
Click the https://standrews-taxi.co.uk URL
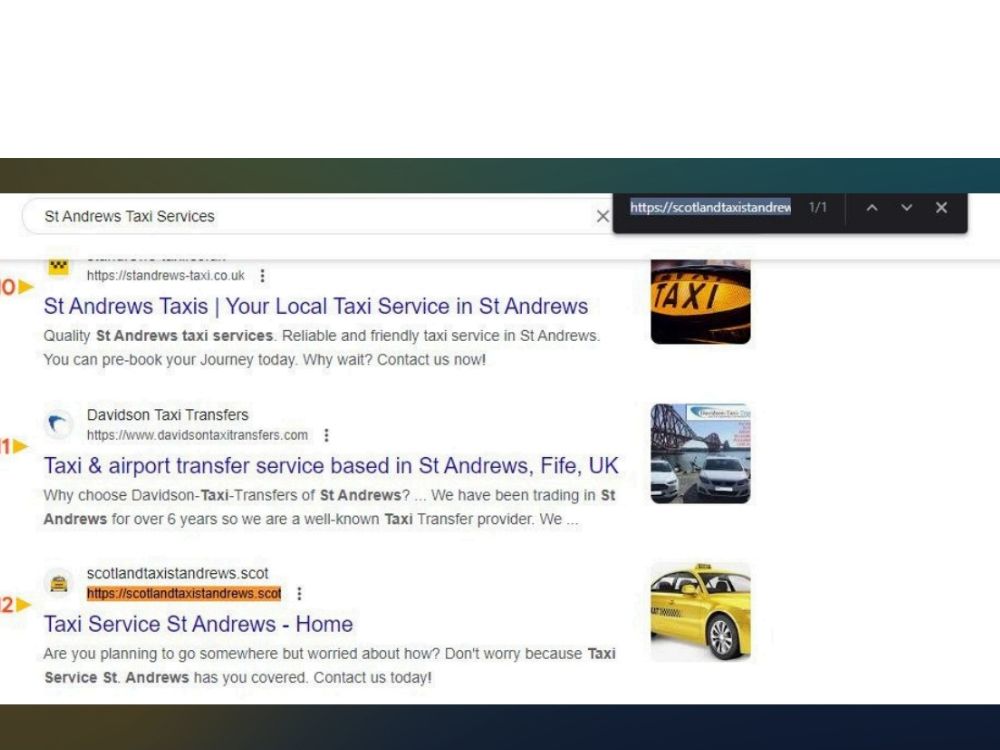pos(166,276)
